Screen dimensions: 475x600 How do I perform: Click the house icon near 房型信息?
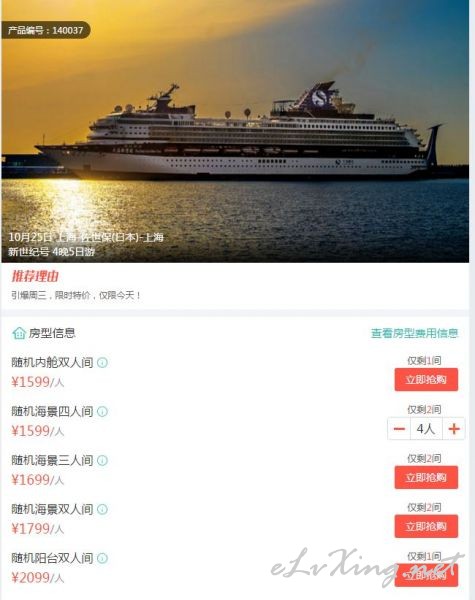19,333
